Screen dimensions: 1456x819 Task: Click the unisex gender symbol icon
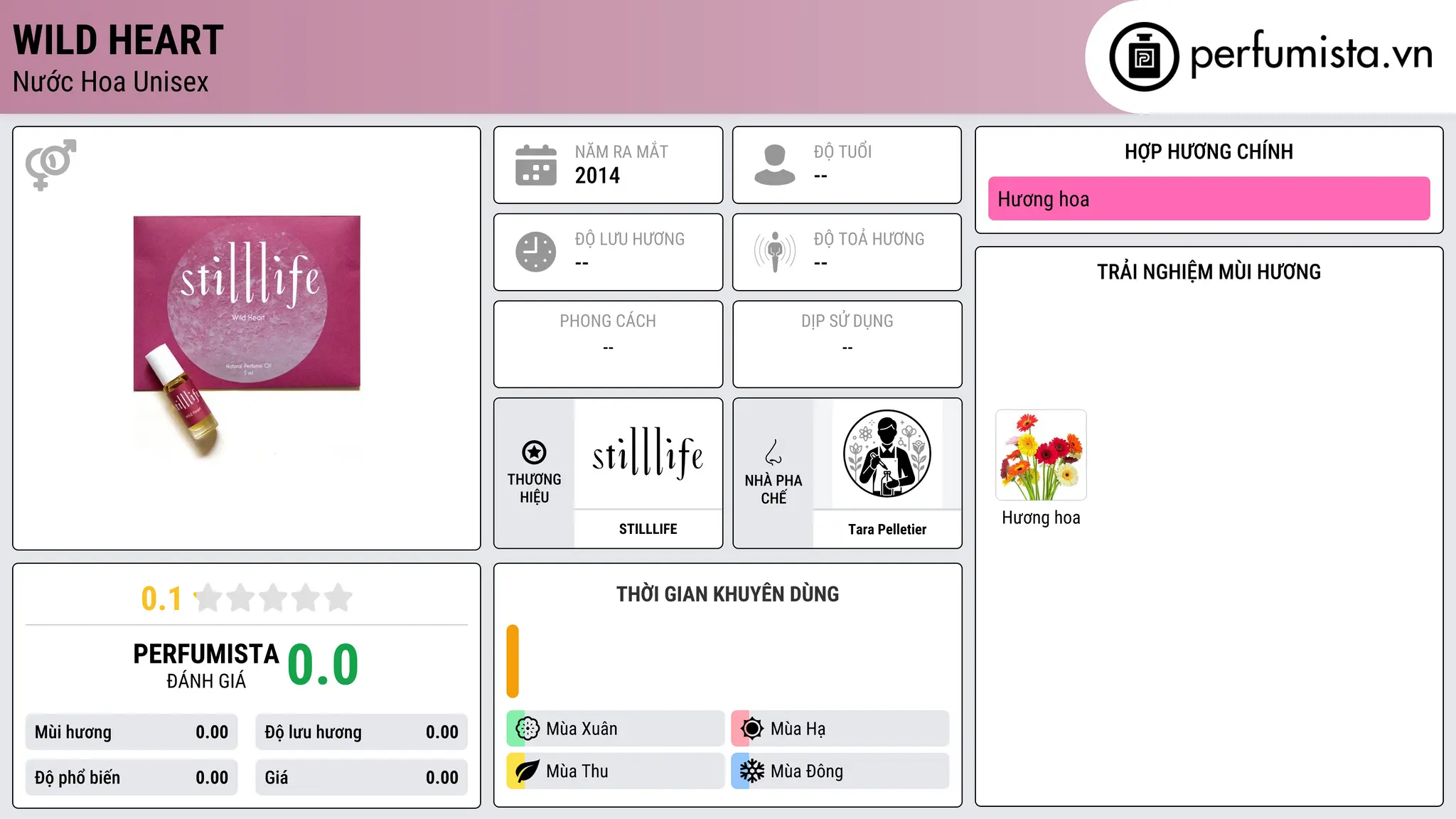pyautogui.click(x=50, y=164)
